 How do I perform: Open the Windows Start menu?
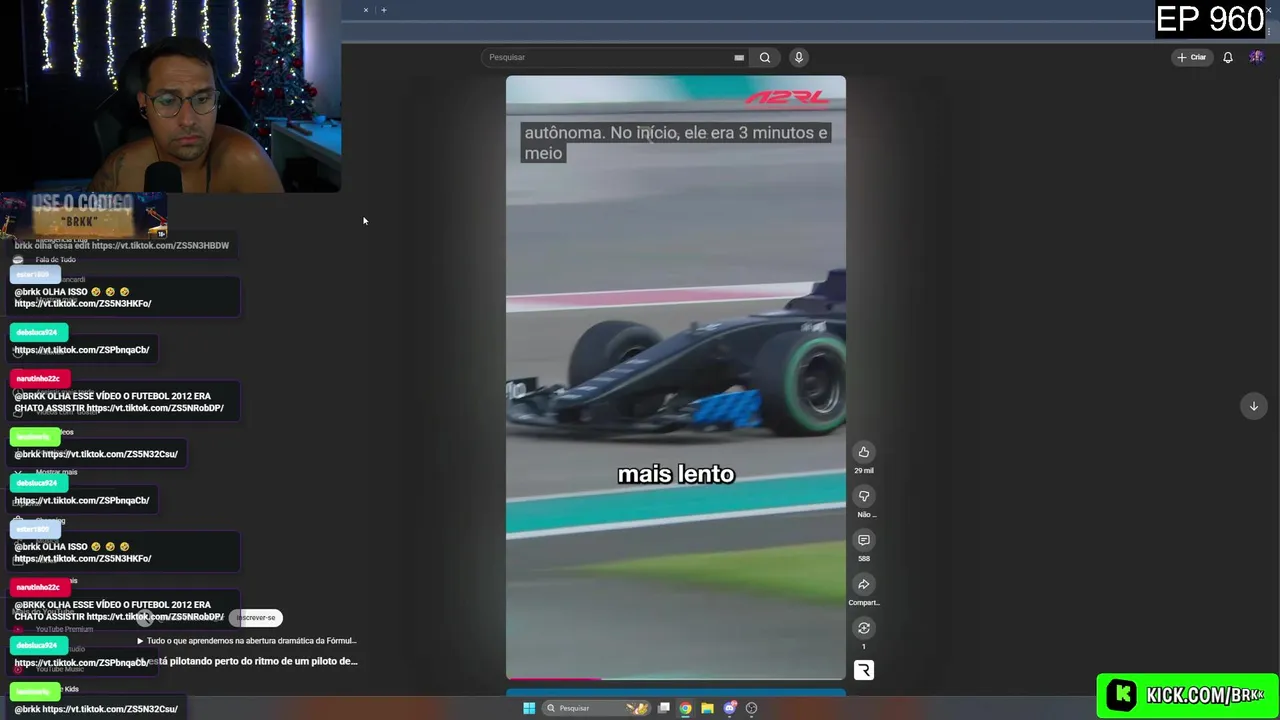pos(529,708)
